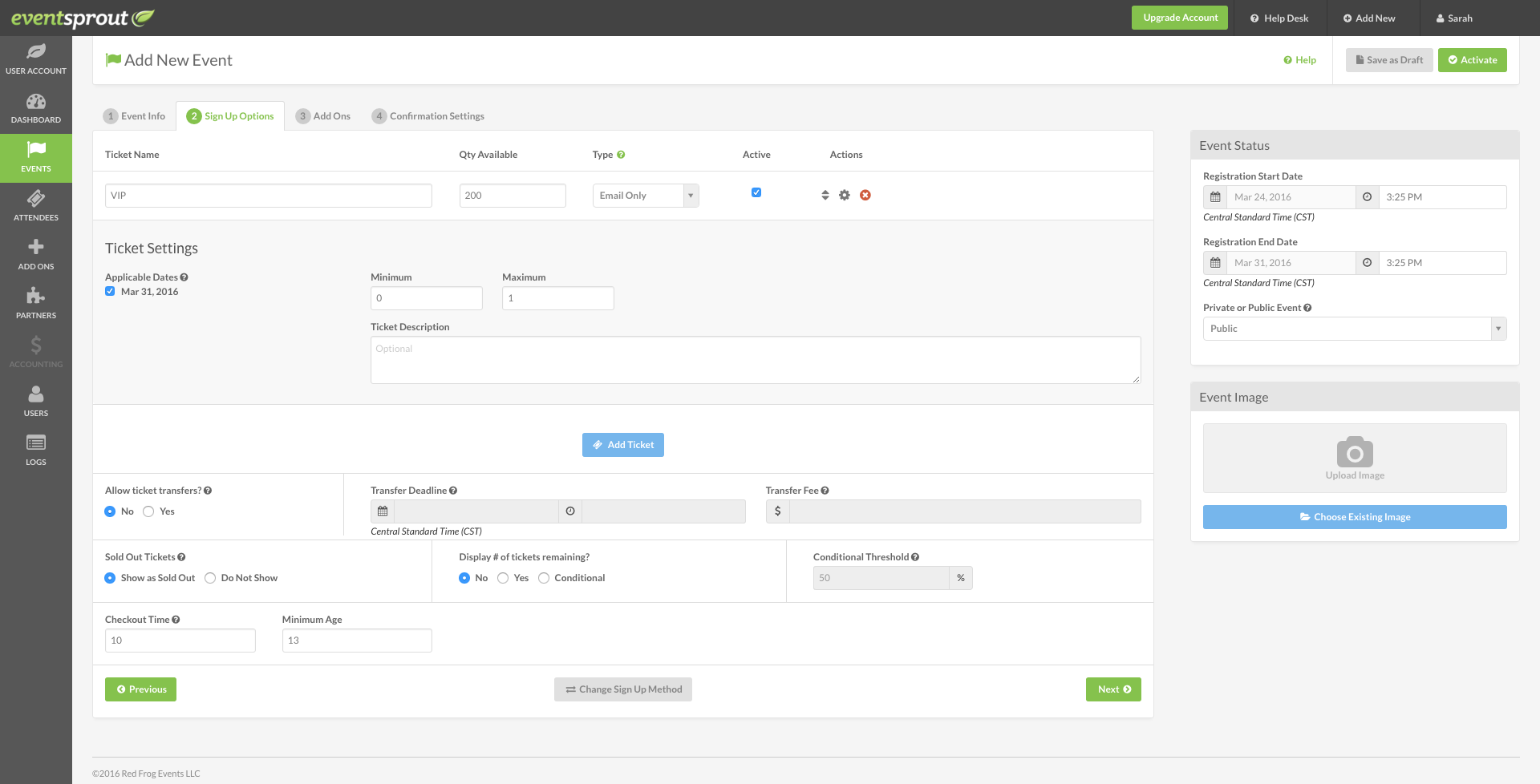This screenshot has width=1540, height=784.
Task: Open Users section in sidebar
Action: tap(36, 402)
